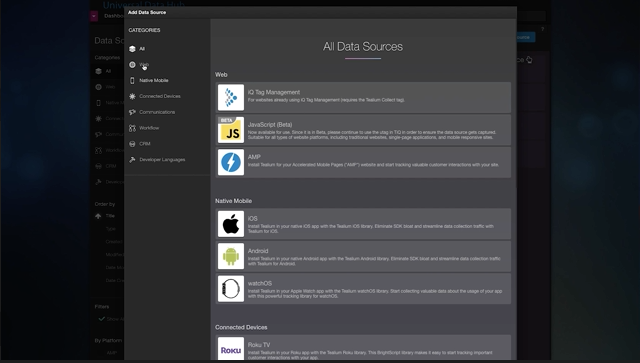The image size is (640, 363).
Task: Open the CRM category icon
Action: (x=132, y=144)
